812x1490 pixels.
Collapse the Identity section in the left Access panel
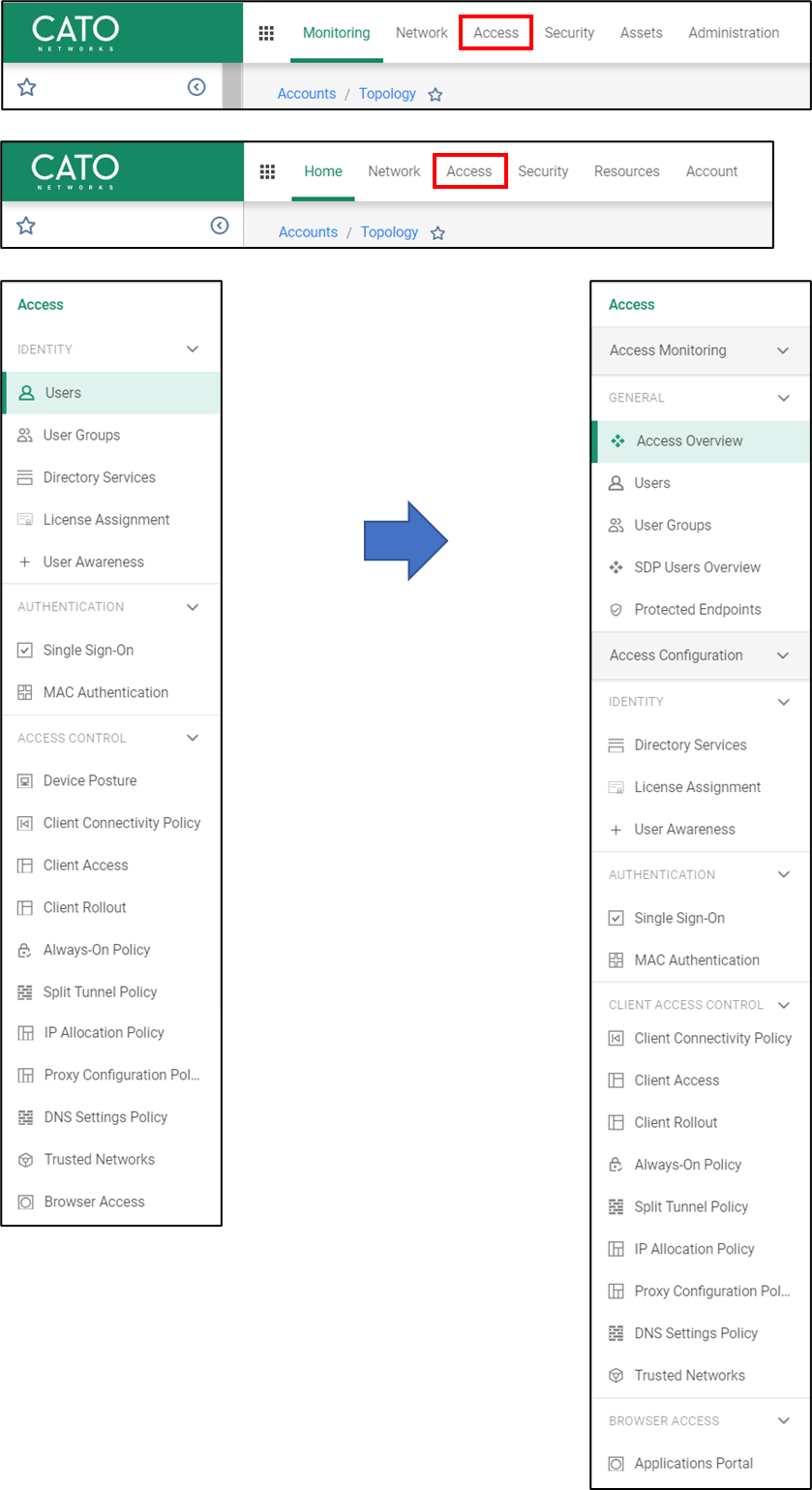click(x=193, y=350)
